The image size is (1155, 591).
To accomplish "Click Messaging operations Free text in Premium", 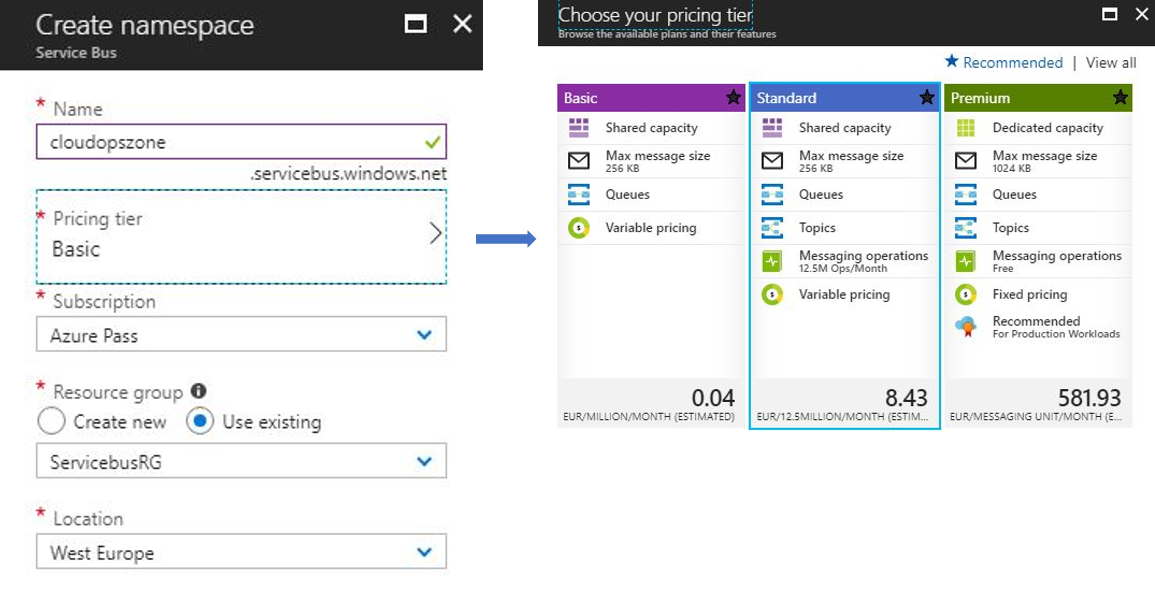I will pyautogui.click(x=1057, y=261).
